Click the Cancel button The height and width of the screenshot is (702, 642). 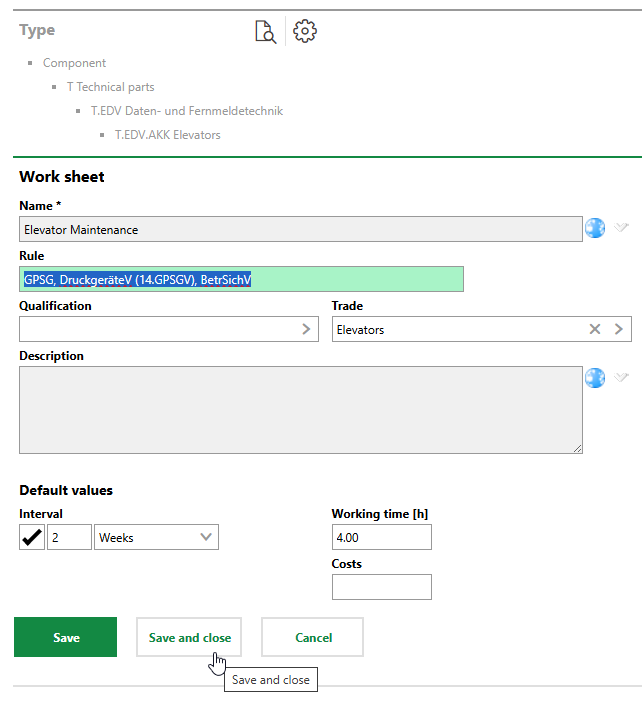pyautogui.click(x=313, y=637)
